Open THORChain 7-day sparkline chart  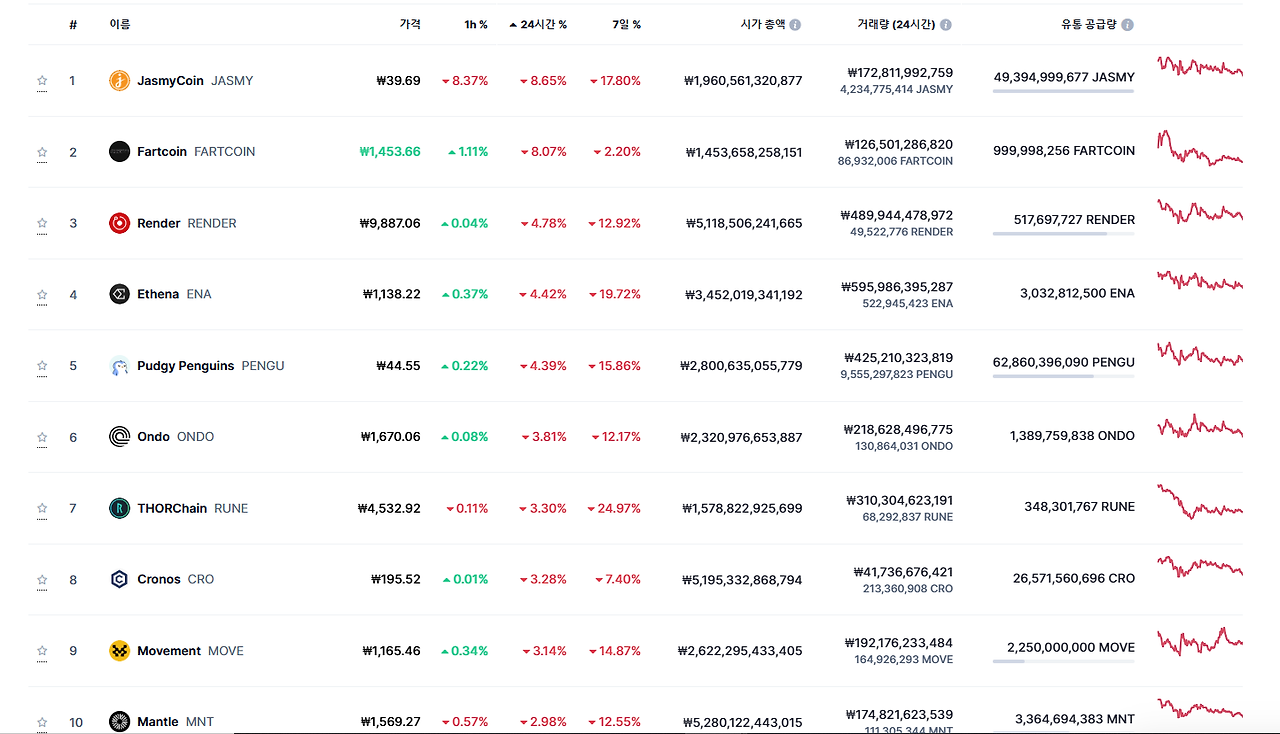click(1200, 501)
